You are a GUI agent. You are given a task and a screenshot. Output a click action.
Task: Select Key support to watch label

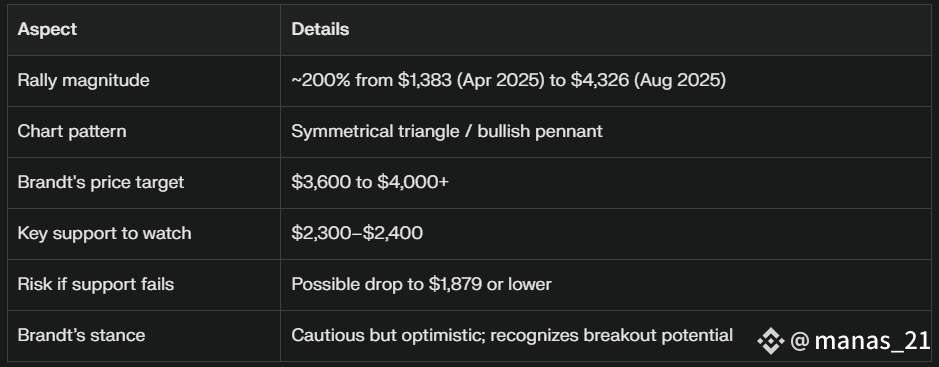[x=104, y=233]
